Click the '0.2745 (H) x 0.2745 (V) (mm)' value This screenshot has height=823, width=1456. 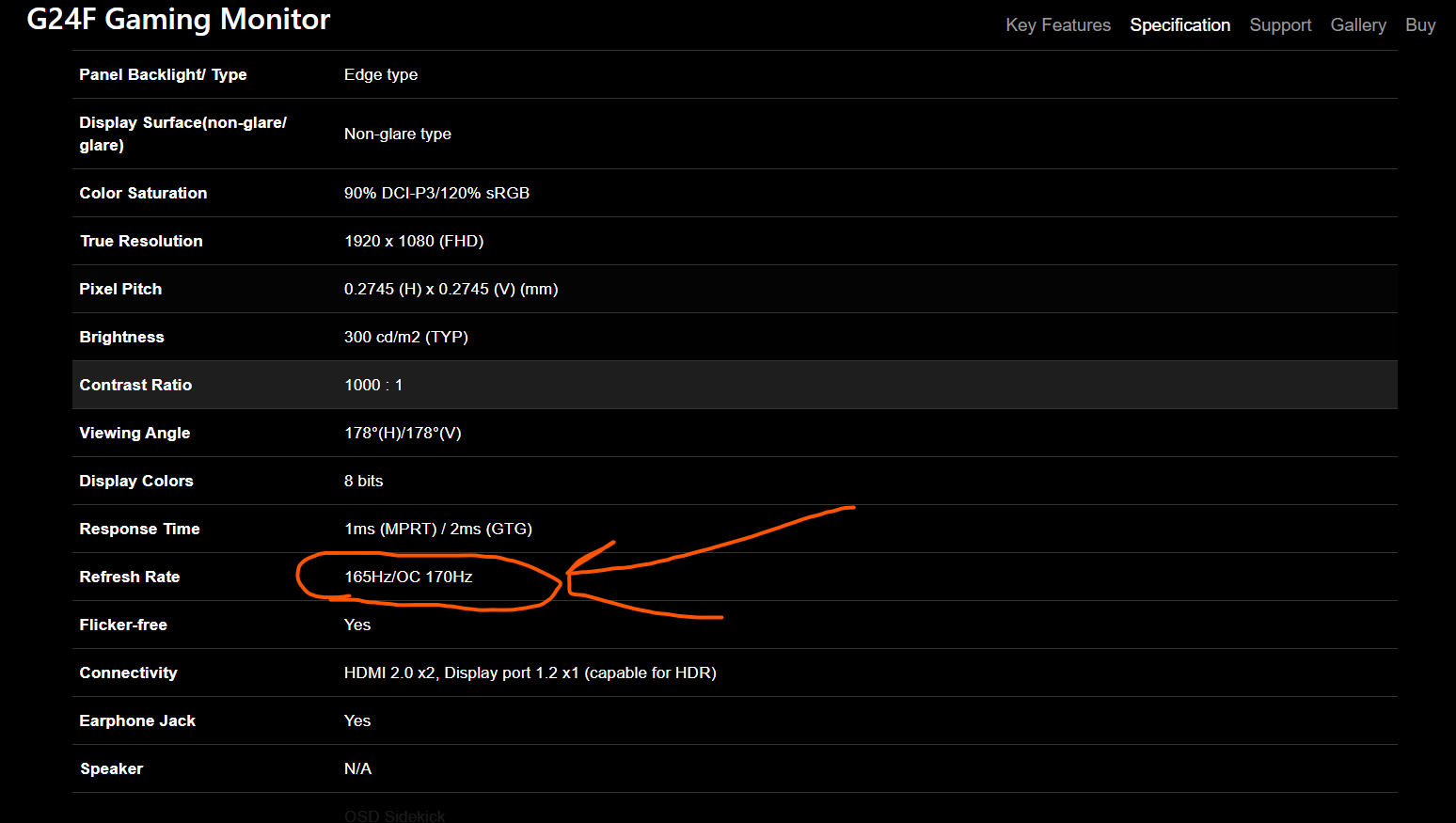(x=451, y=289)
